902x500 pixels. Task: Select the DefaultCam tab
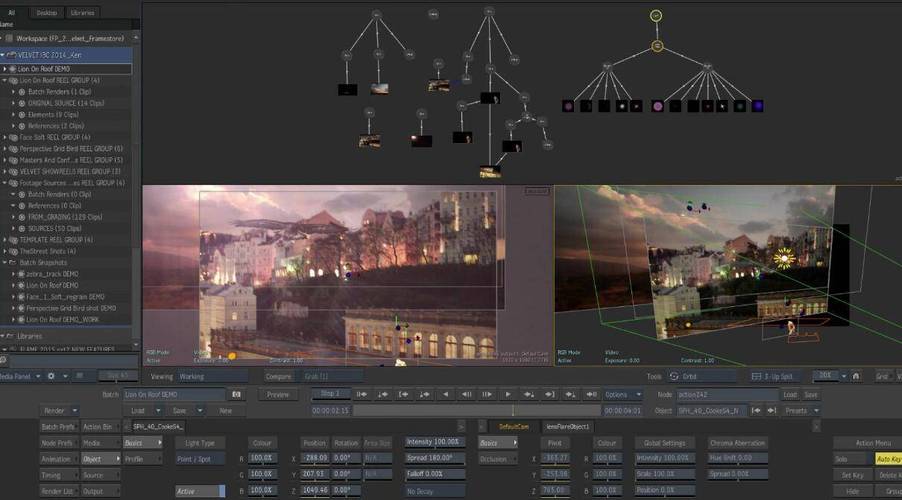tap(514, 427)
